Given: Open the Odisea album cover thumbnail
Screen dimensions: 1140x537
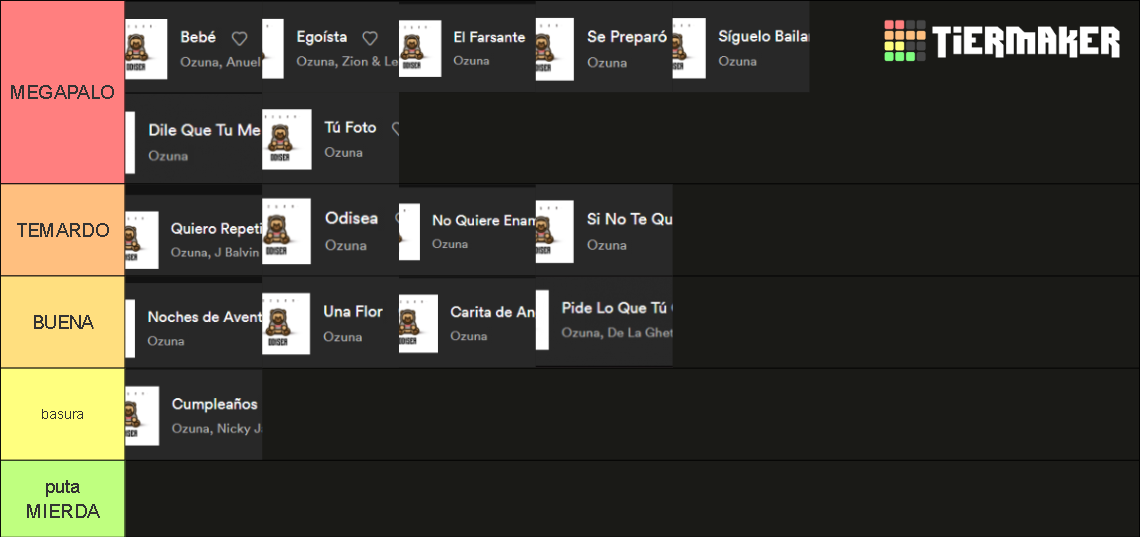Looking at the screenshot, I should click(x=286, y=231).
